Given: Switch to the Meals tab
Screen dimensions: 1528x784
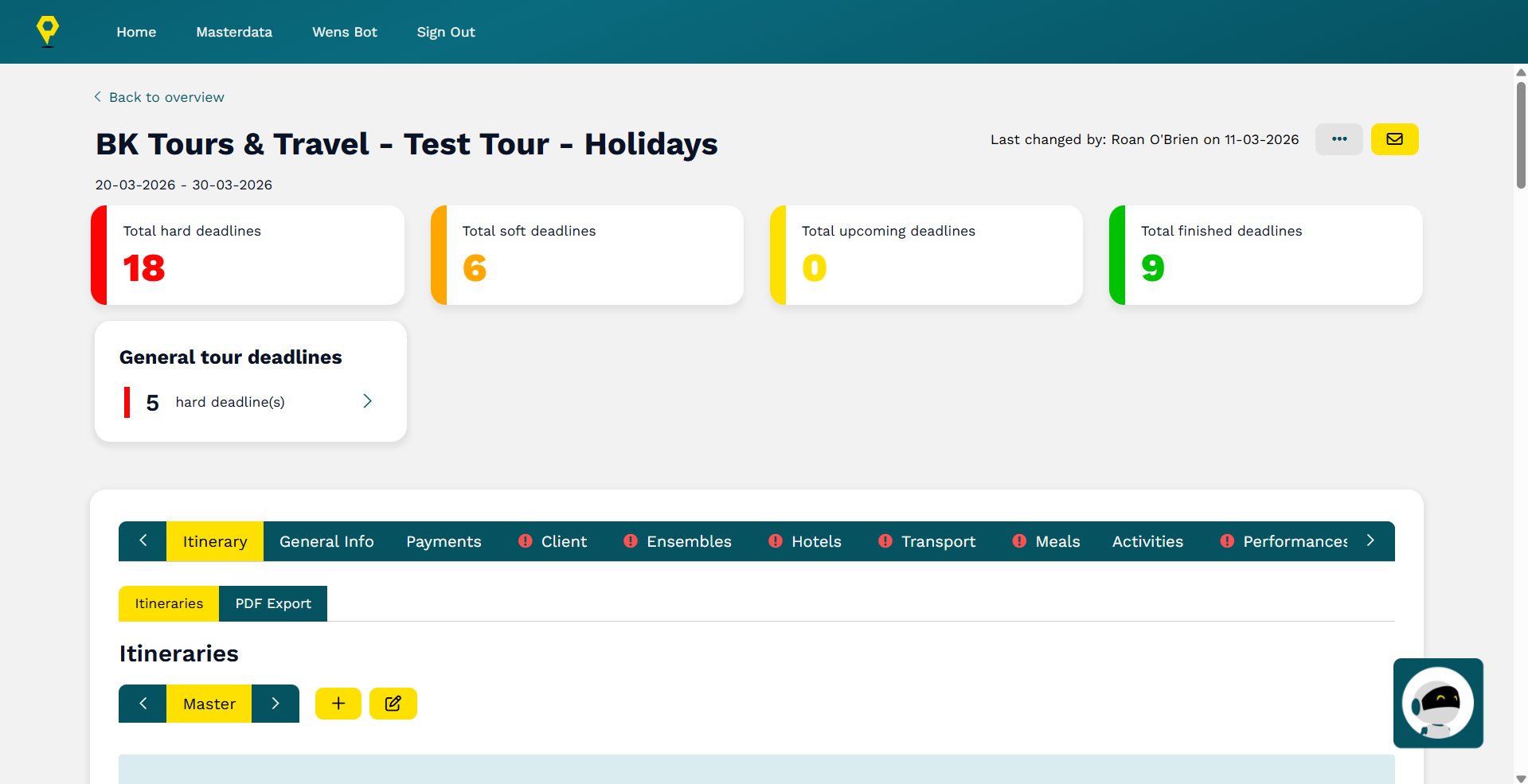Looking at the screenshot, I should (1046, 541).
